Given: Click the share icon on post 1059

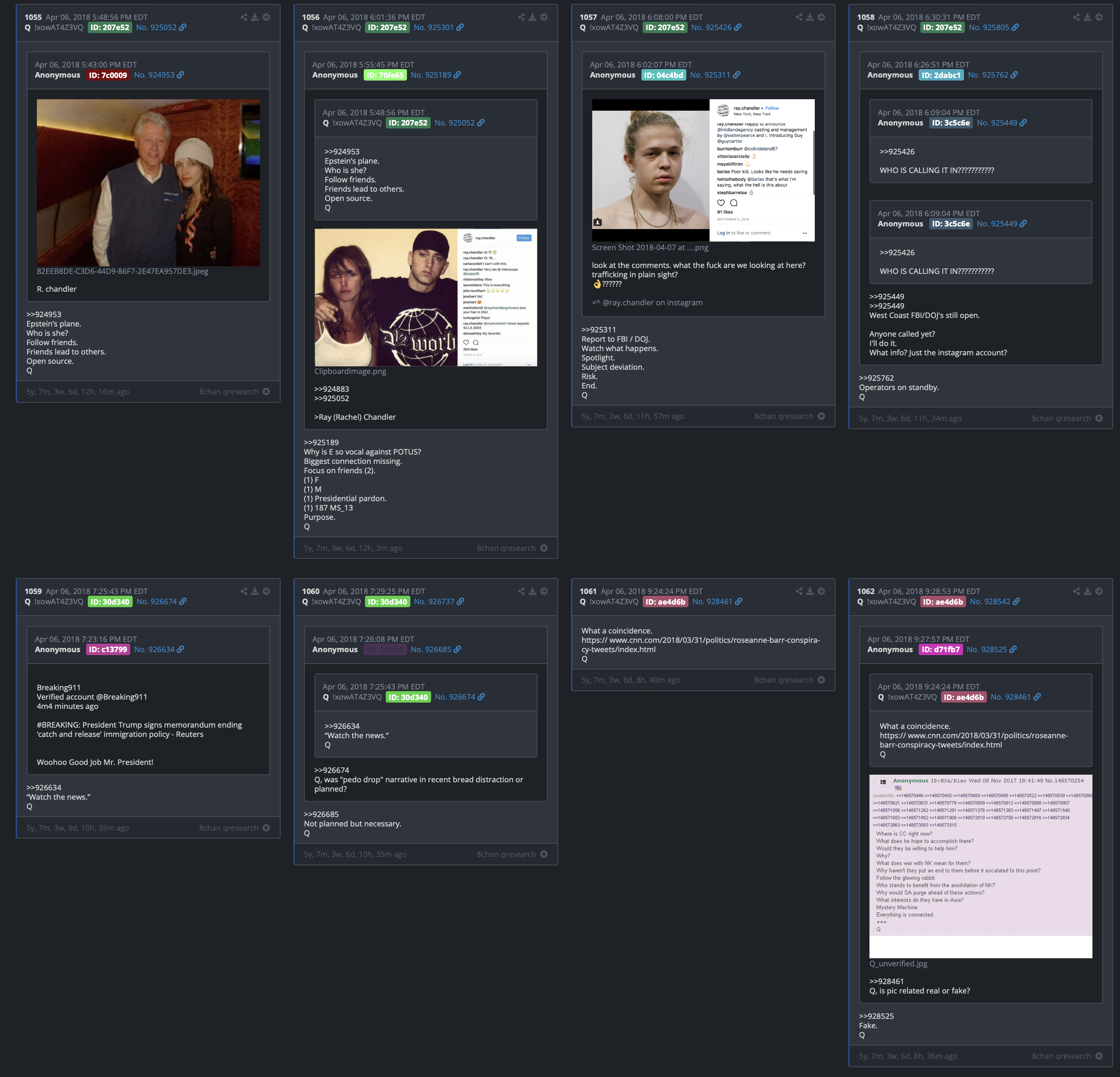Looking at the screenshot, I should [x=244, y=591].
